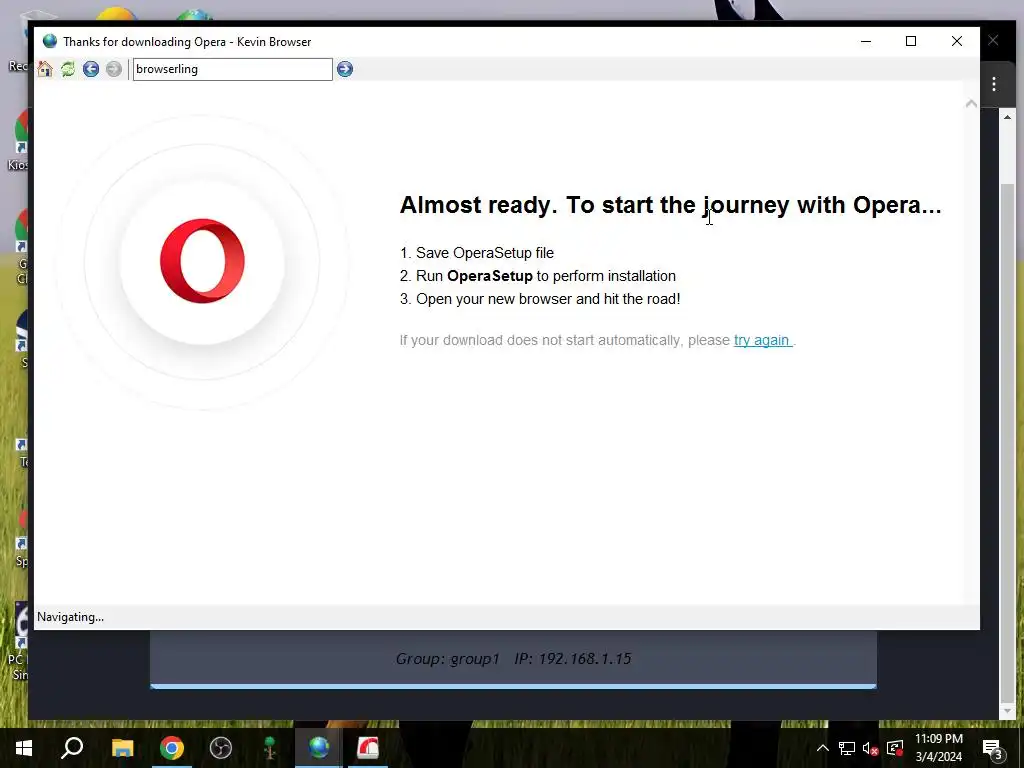Open the three-dot menu in the background window
Viewport: 1024px width, 768px height.
pyautogui.click(x=994, y=84)
